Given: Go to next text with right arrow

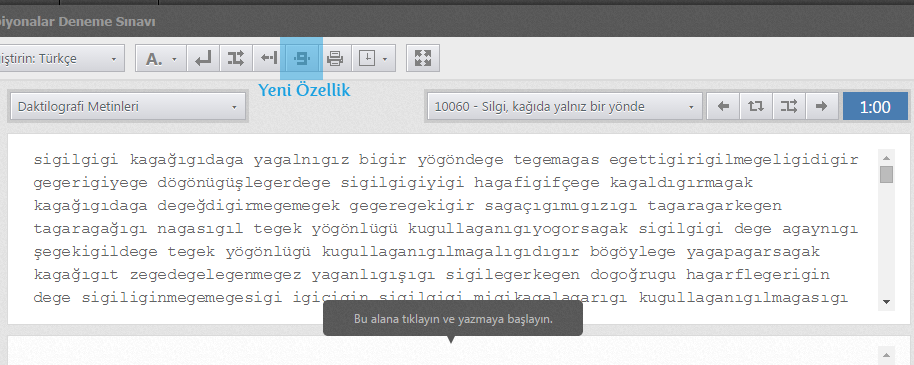Looking at the screenshot, I should coord(821,107).
